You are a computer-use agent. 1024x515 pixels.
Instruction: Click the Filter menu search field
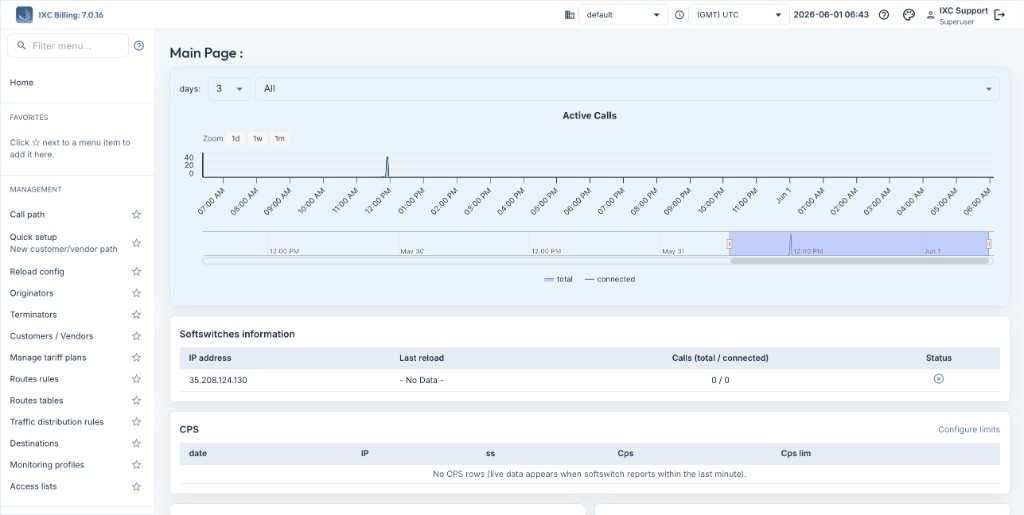point(68,46)
